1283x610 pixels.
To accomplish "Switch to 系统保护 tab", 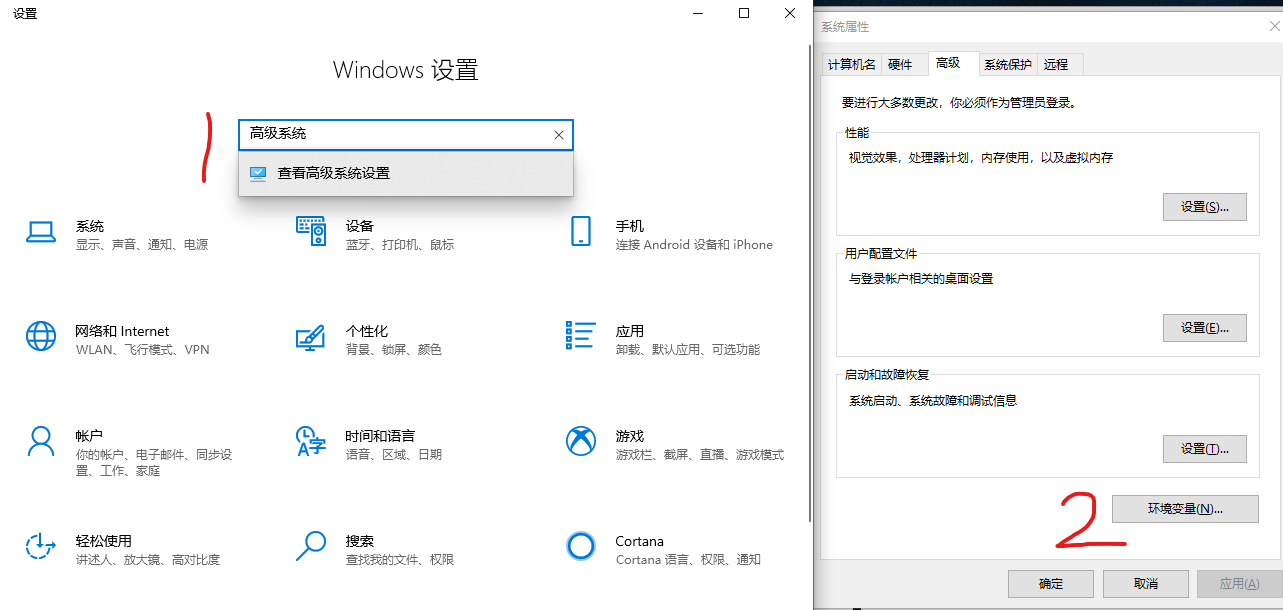I will [x=1008, y=64].
